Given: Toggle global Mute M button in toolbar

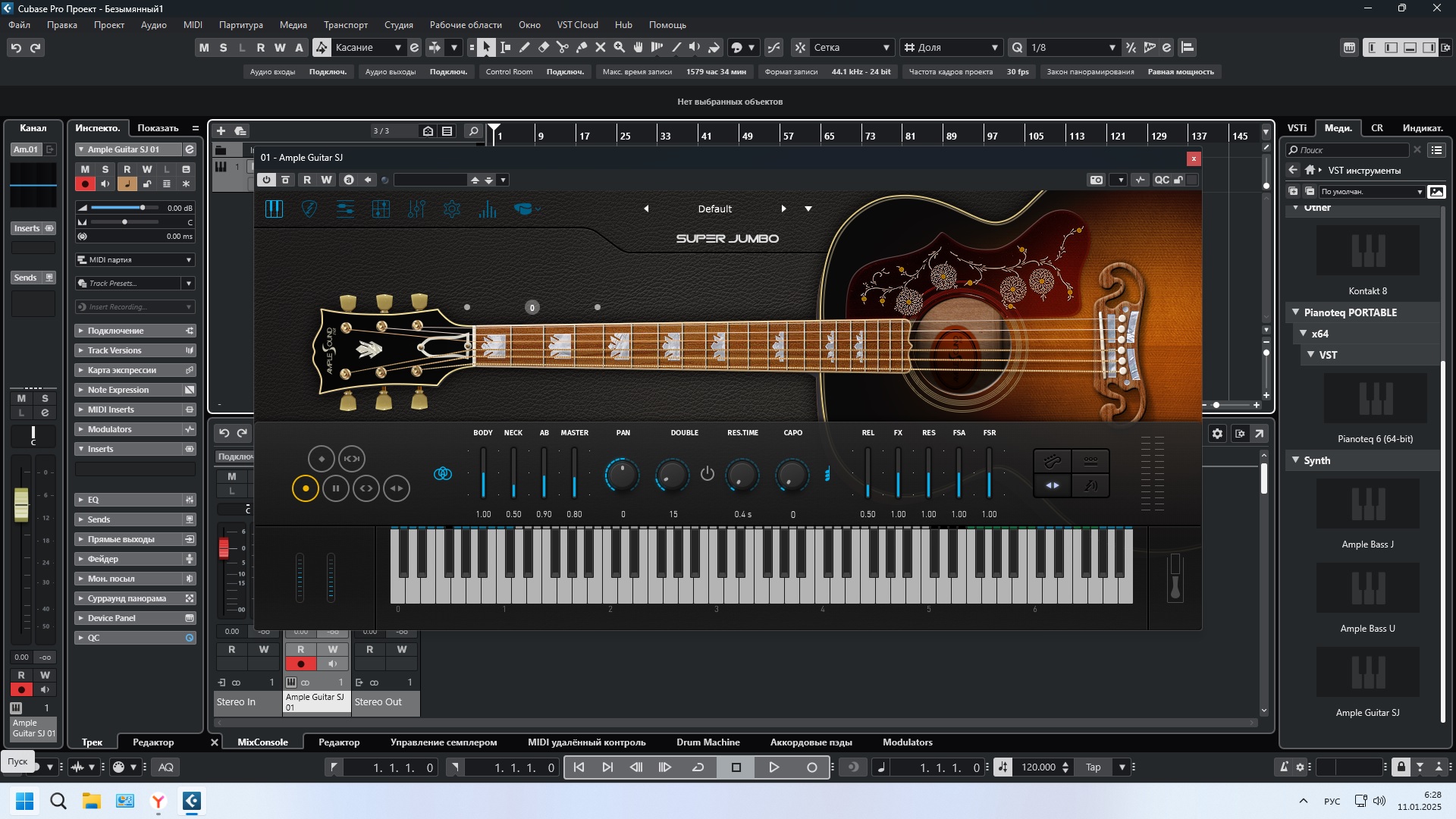Looking at the screenshot, I should (204, 47).
